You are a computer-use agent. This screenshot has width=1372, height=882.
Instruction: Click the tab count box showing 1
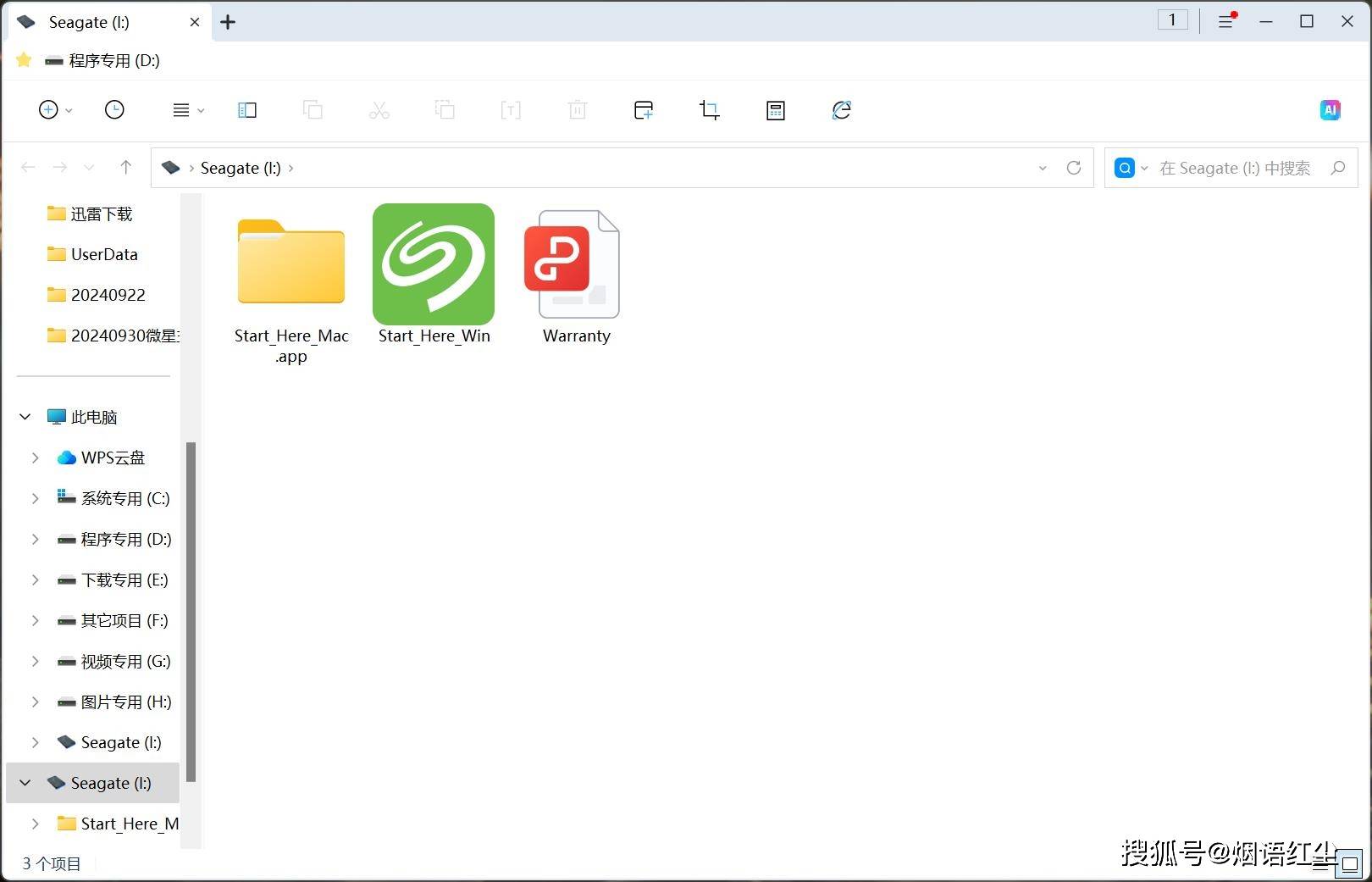1173,20
